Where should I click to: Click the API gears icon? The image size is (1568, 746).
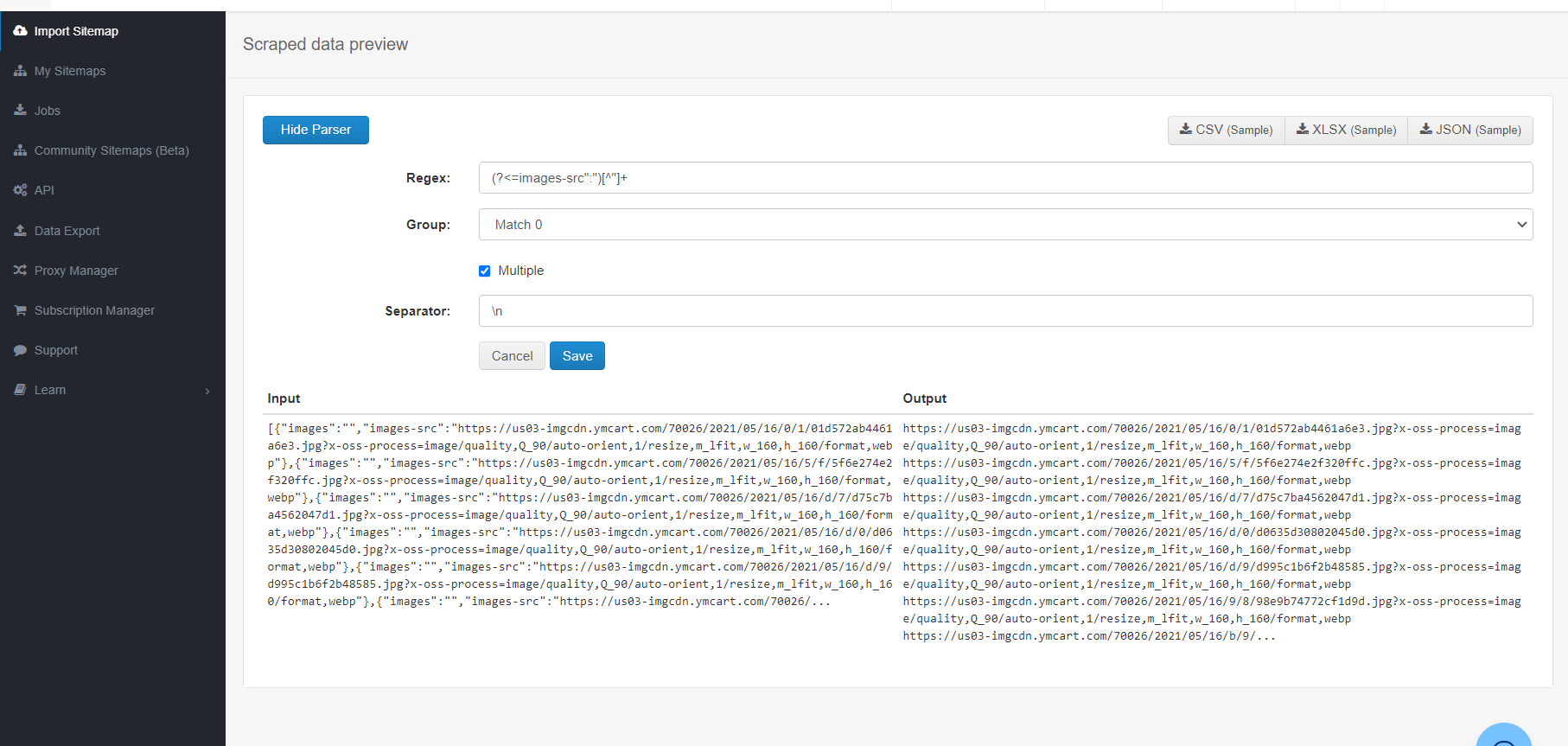pyautogui.click(x=20, y=190)
